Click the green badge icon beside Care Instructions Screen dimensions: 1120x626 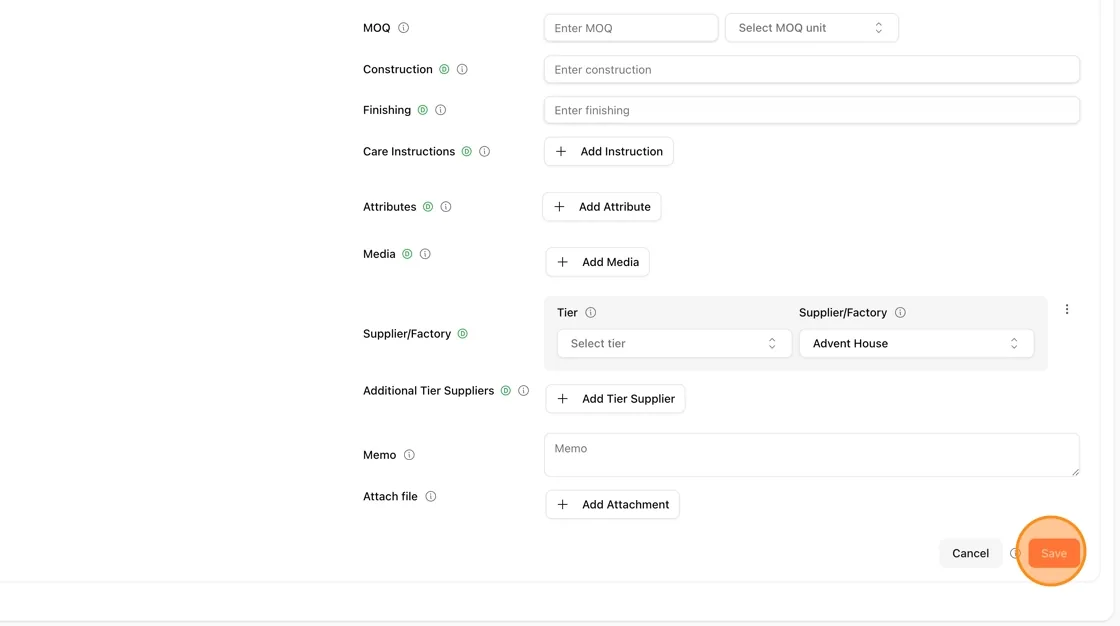click(466, 151)
